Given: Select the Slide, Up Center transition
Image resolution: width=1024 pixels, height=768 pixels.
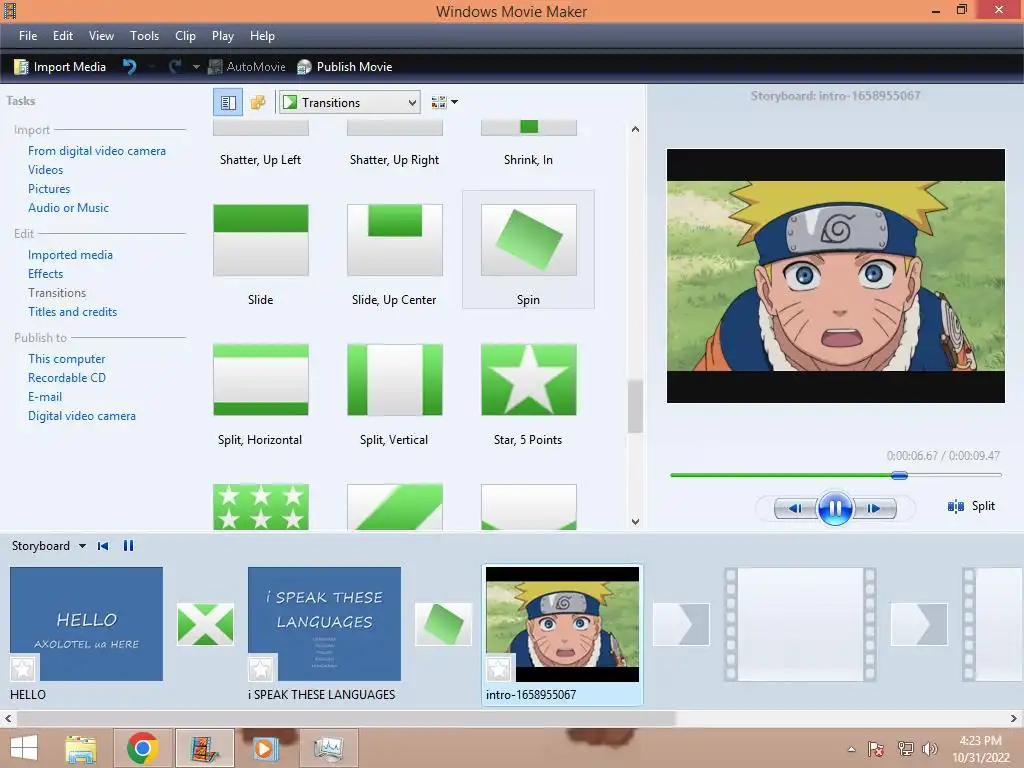Looking at the screenshot, I should (394, 240).
